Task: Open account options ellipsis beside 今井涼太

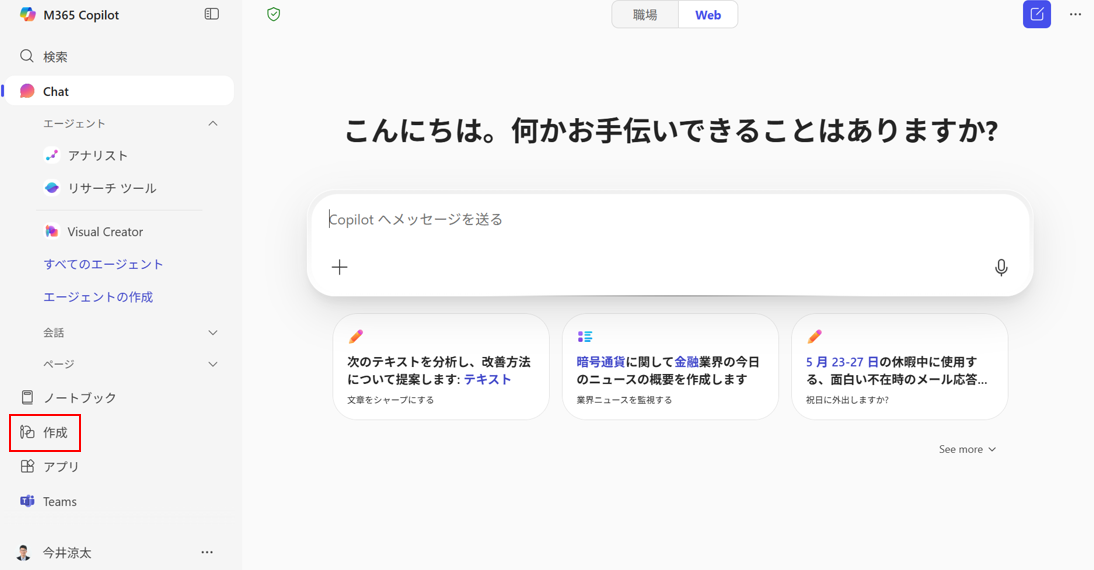Action: point(207,552)
